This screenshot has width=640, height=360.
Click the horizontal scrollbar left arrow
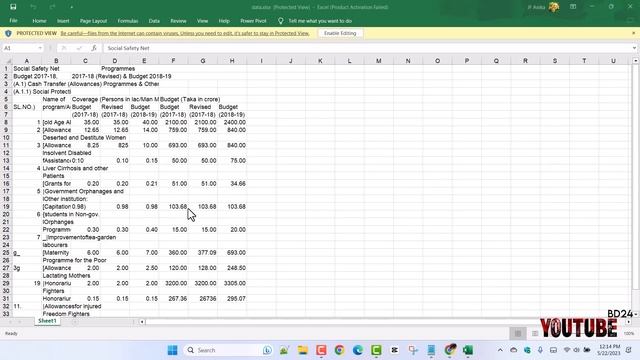point(142,322)
